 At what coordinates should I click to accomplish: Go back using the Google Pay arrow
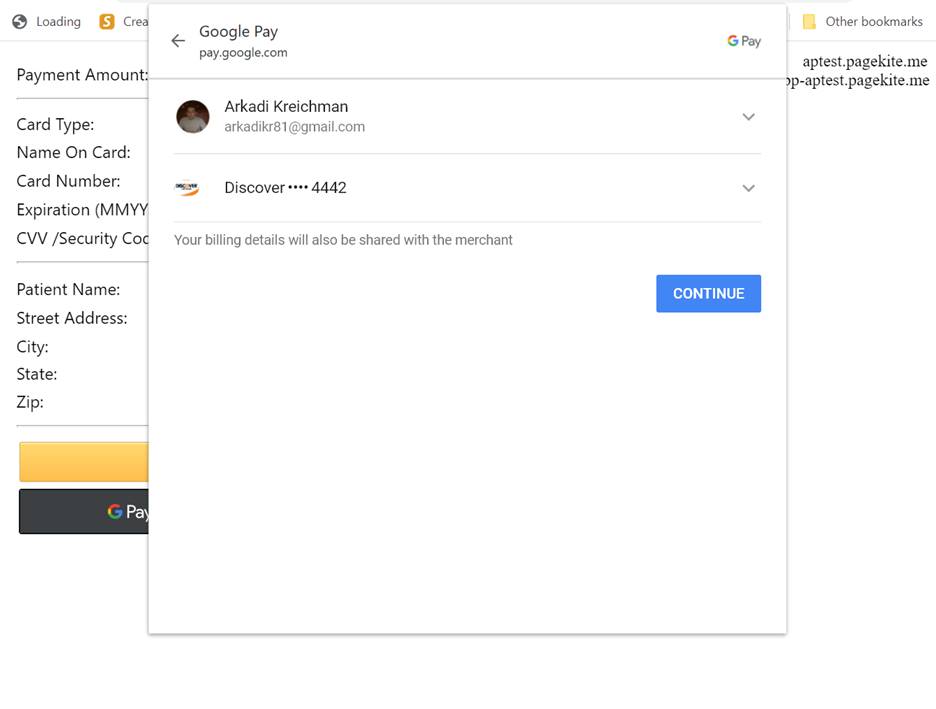pyautogui.click(x=178, y=41)
